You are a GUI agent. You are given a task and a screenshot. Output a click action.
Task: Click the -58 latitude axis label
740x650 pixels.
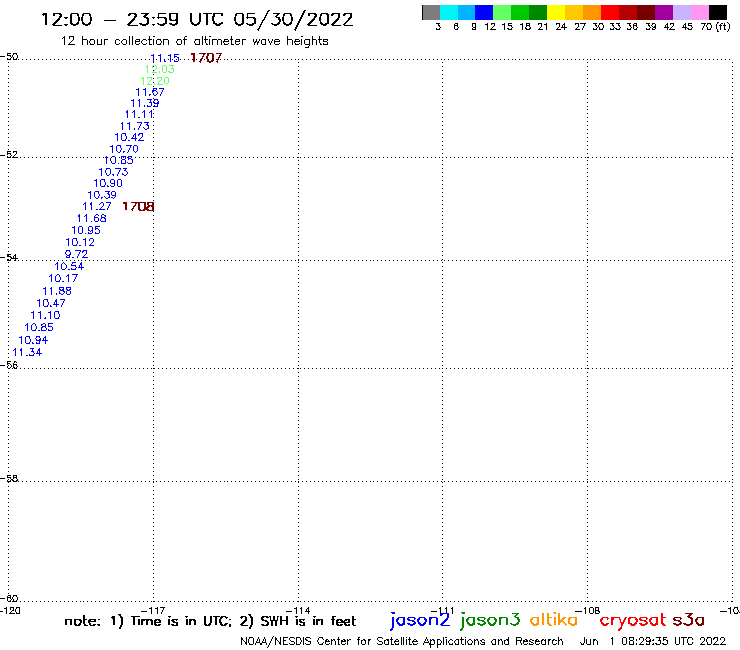pyautogui.click(x=9, y=478)
